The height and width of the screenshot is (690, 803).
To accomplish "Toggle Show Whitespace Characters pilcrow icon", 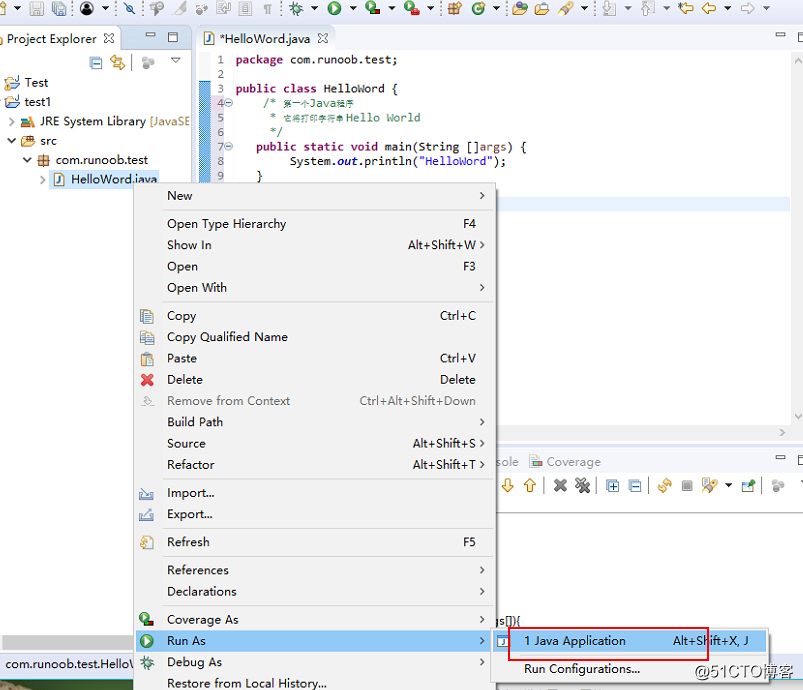I will click(267, 8).
